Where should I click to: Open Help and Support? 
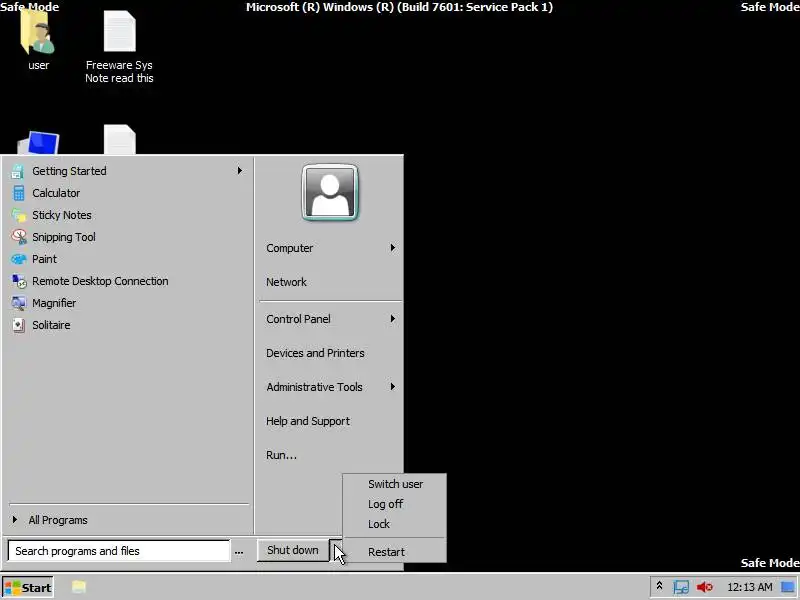(x=308, y=421)
